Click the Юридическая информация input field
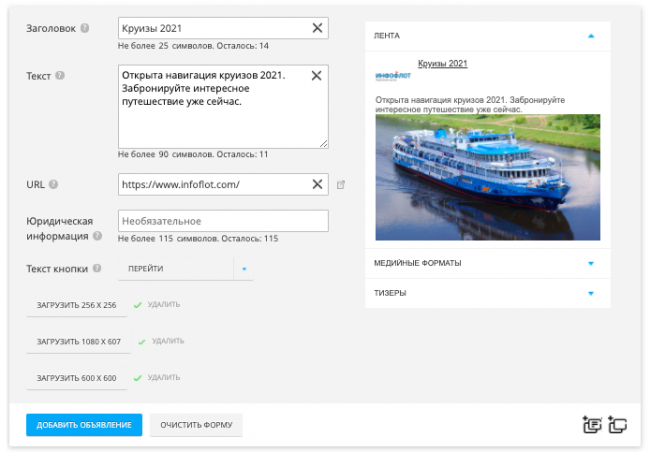 tap(223, 221)
